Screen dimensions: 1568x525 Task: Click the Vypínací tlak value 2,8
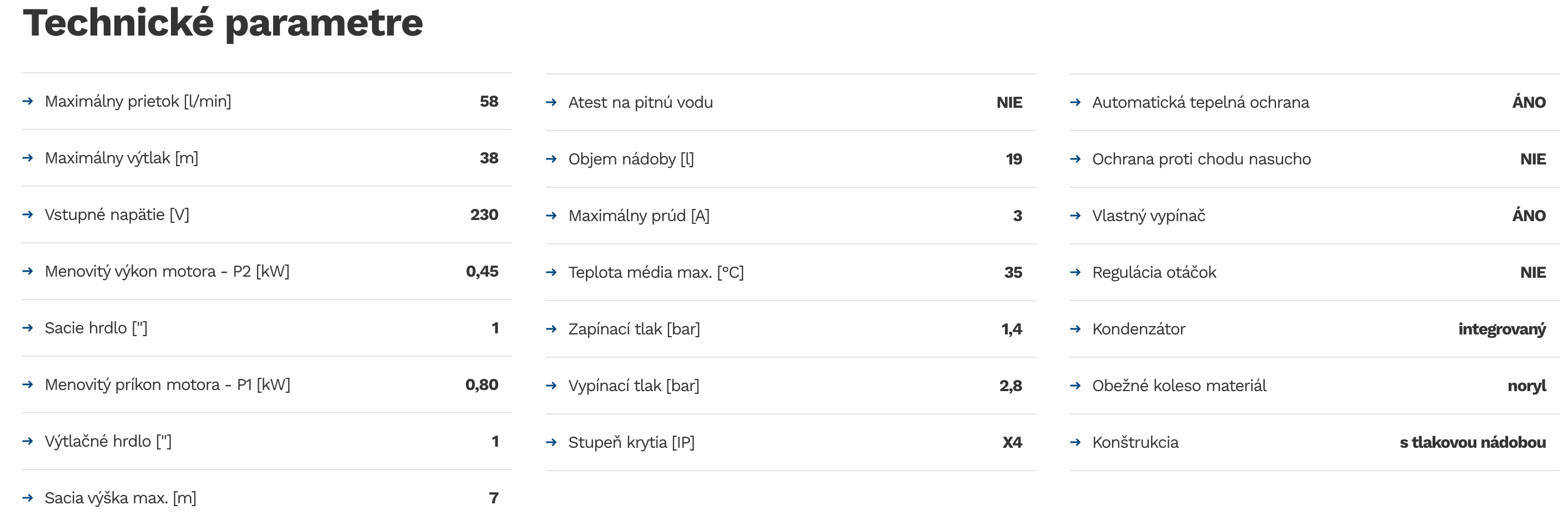(1011, 386)
